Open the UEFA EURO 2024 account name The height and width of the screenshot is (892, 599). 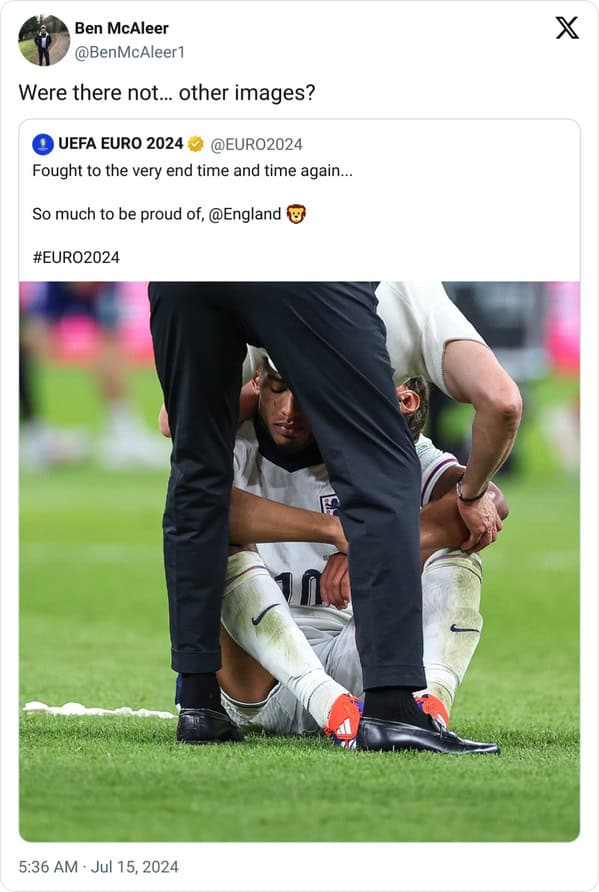(x=121, y=144)
